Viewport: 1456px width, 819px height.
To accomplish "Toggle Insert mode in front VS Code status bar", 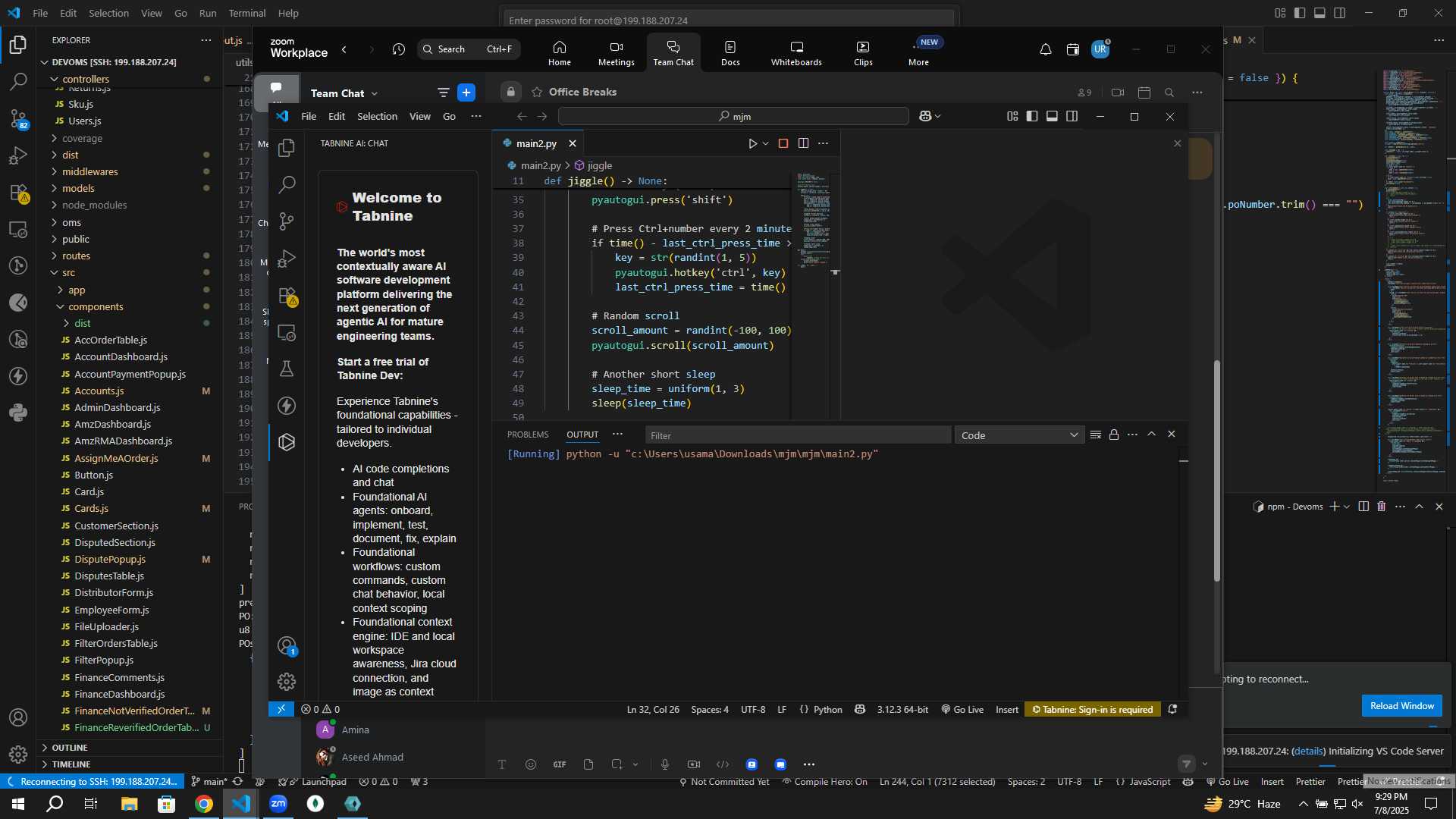I will [x=1007, y=710].
